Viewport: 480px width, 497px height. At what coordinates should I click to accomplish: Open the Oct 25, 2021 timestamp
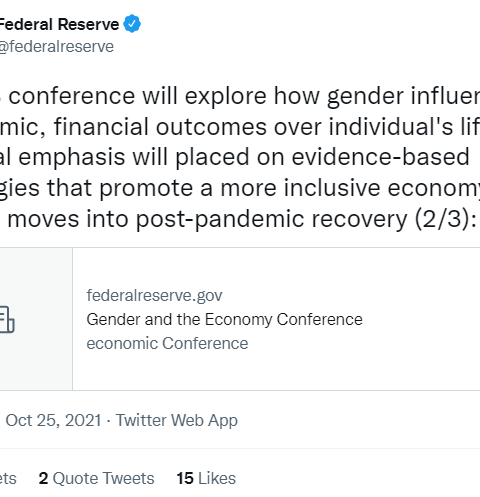point(53,420)
